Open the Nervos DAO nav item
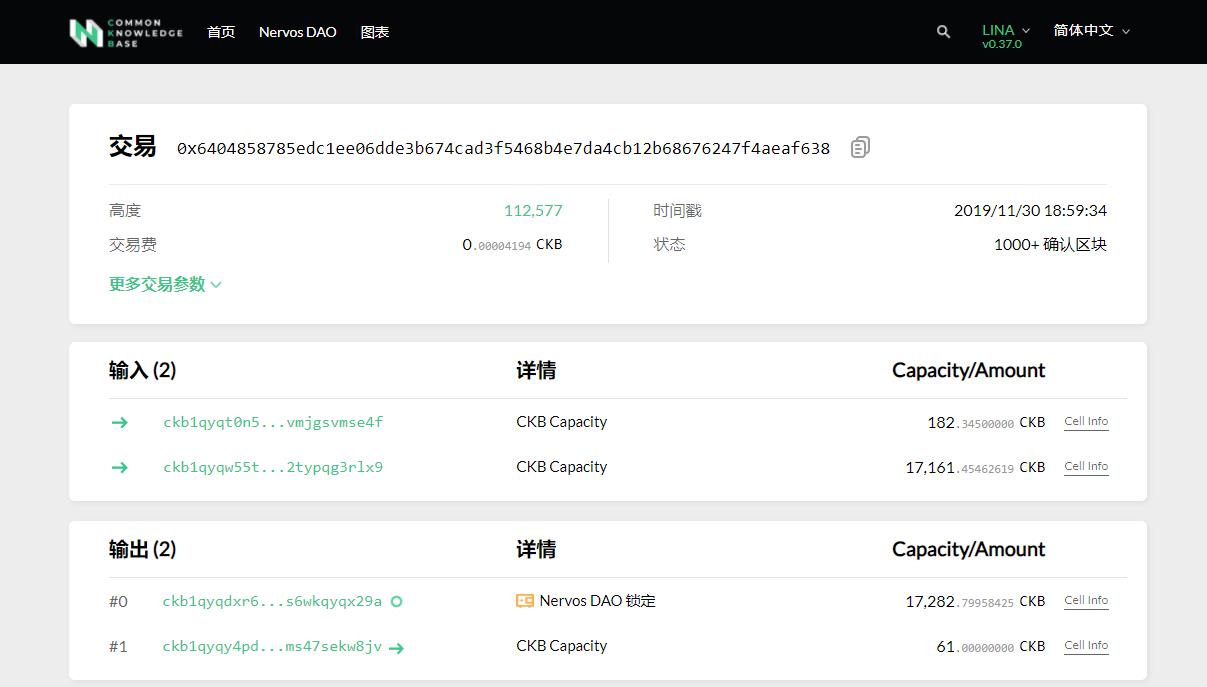The image size is (1207, 687). coord(298,32)
